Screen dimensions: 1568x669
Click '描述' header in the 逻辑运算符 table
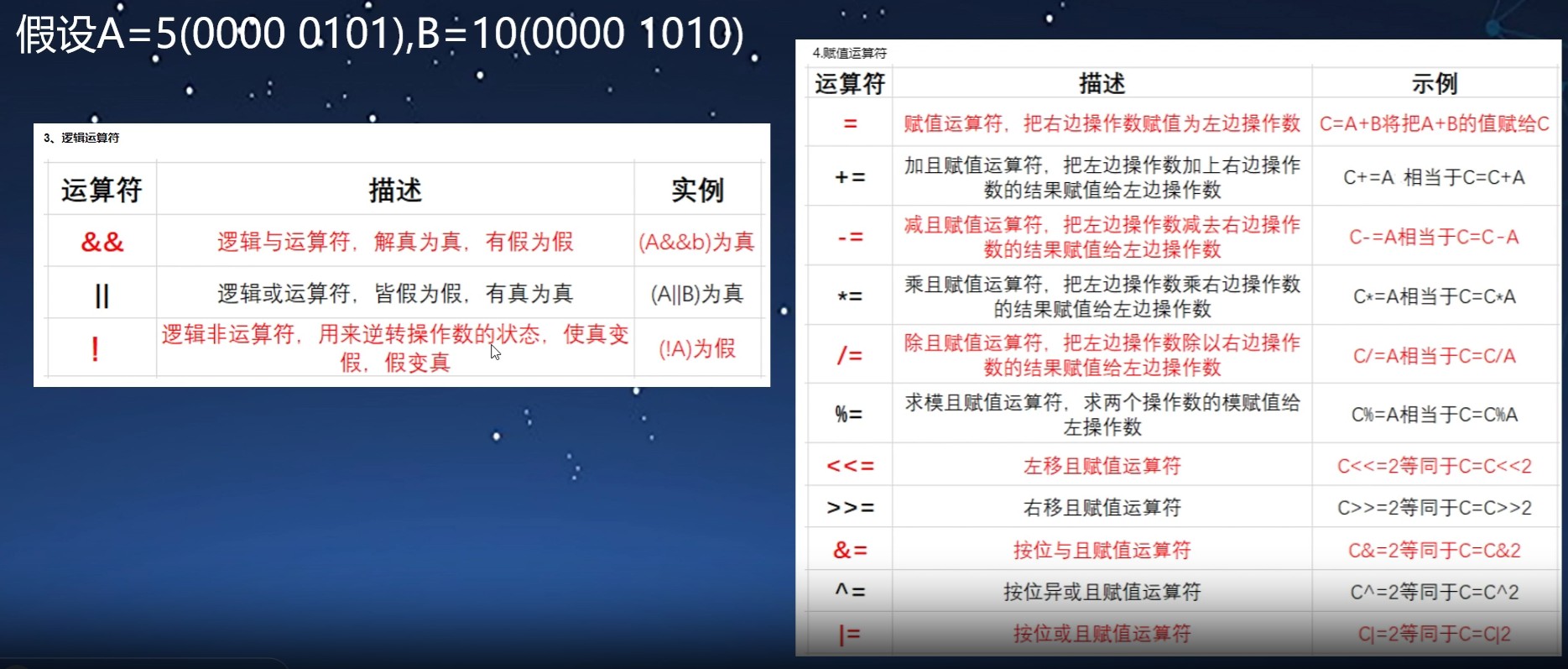pos(395,191)
